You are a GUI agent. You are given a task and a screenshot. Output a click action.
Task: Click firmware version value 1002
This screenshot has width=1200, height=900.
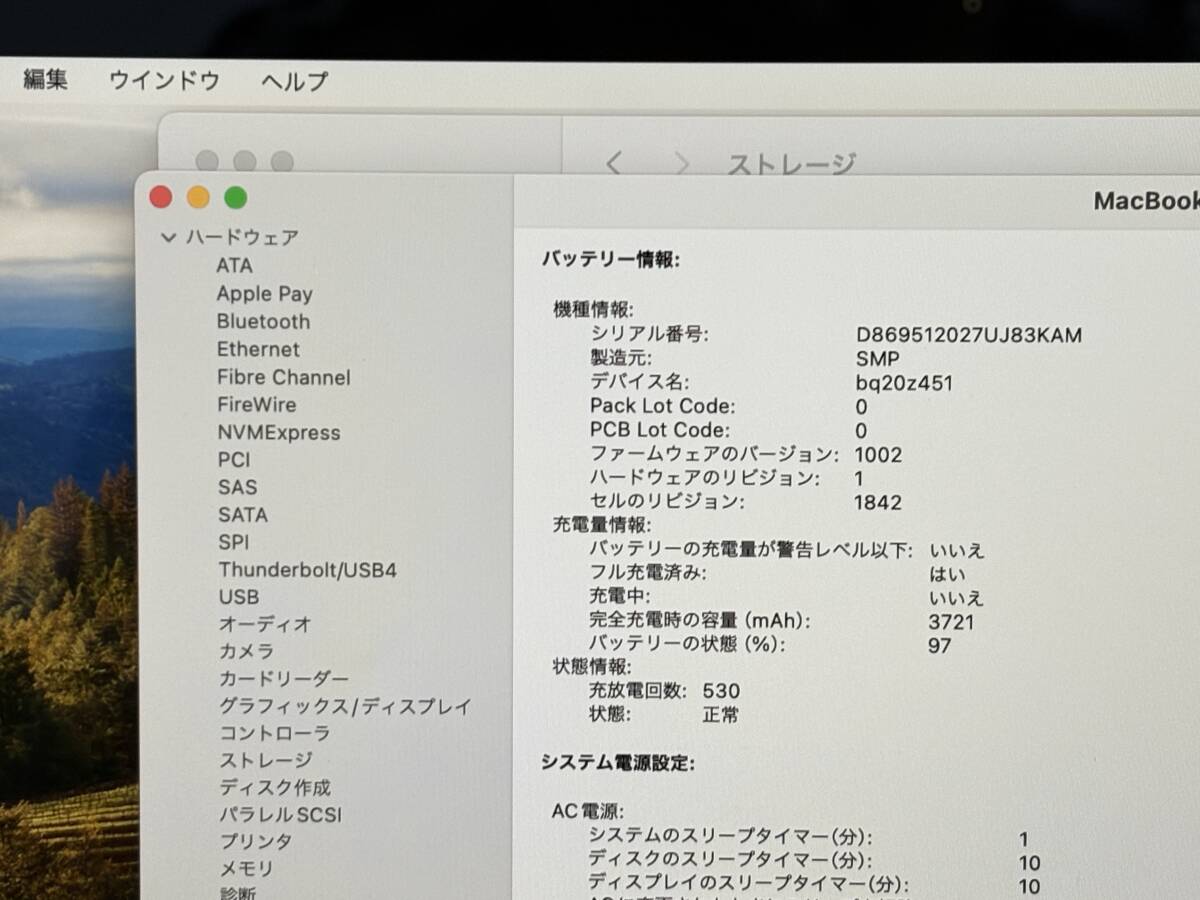click(879, 455)
